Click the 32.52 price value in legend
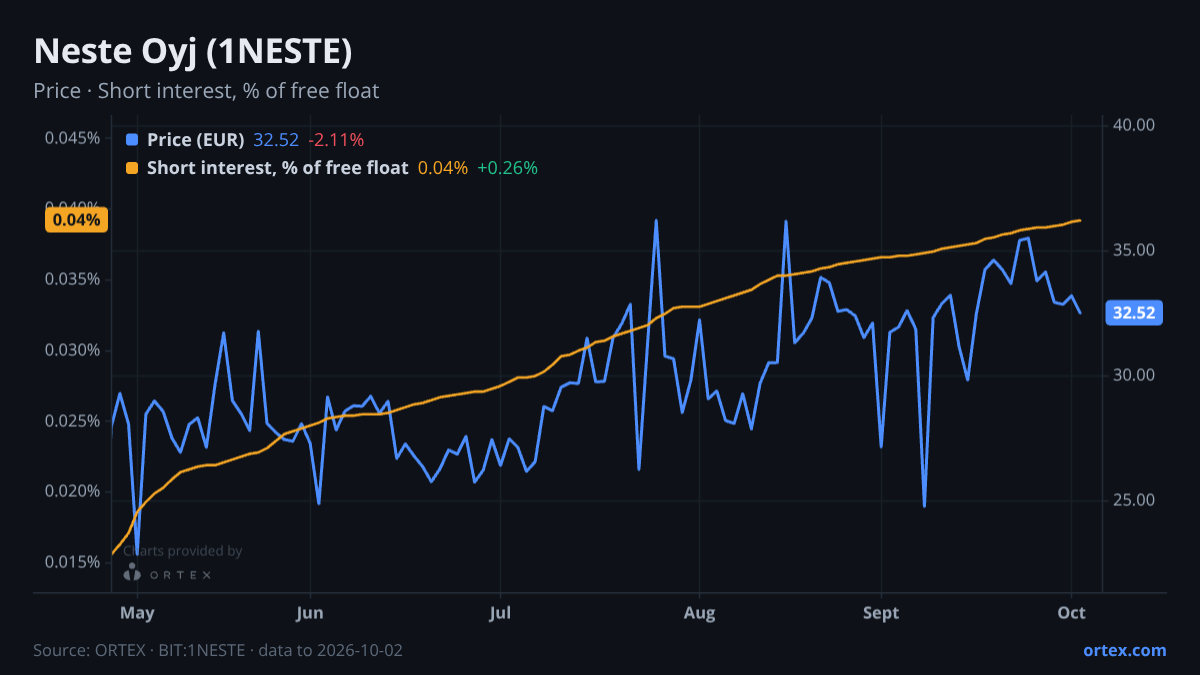 276,140
